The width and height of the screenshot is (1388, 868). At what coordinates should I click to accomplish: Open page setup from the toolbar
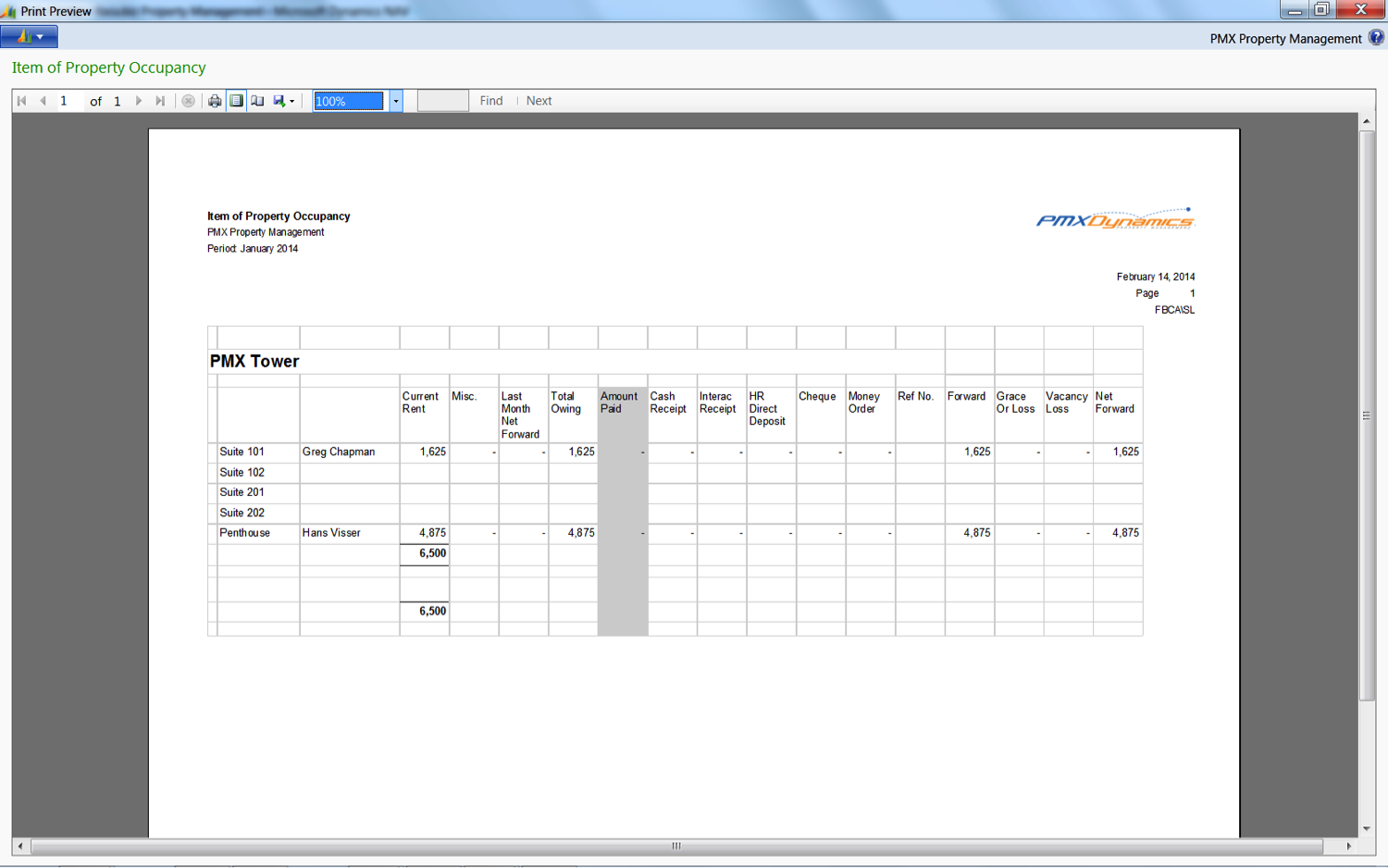258,101
